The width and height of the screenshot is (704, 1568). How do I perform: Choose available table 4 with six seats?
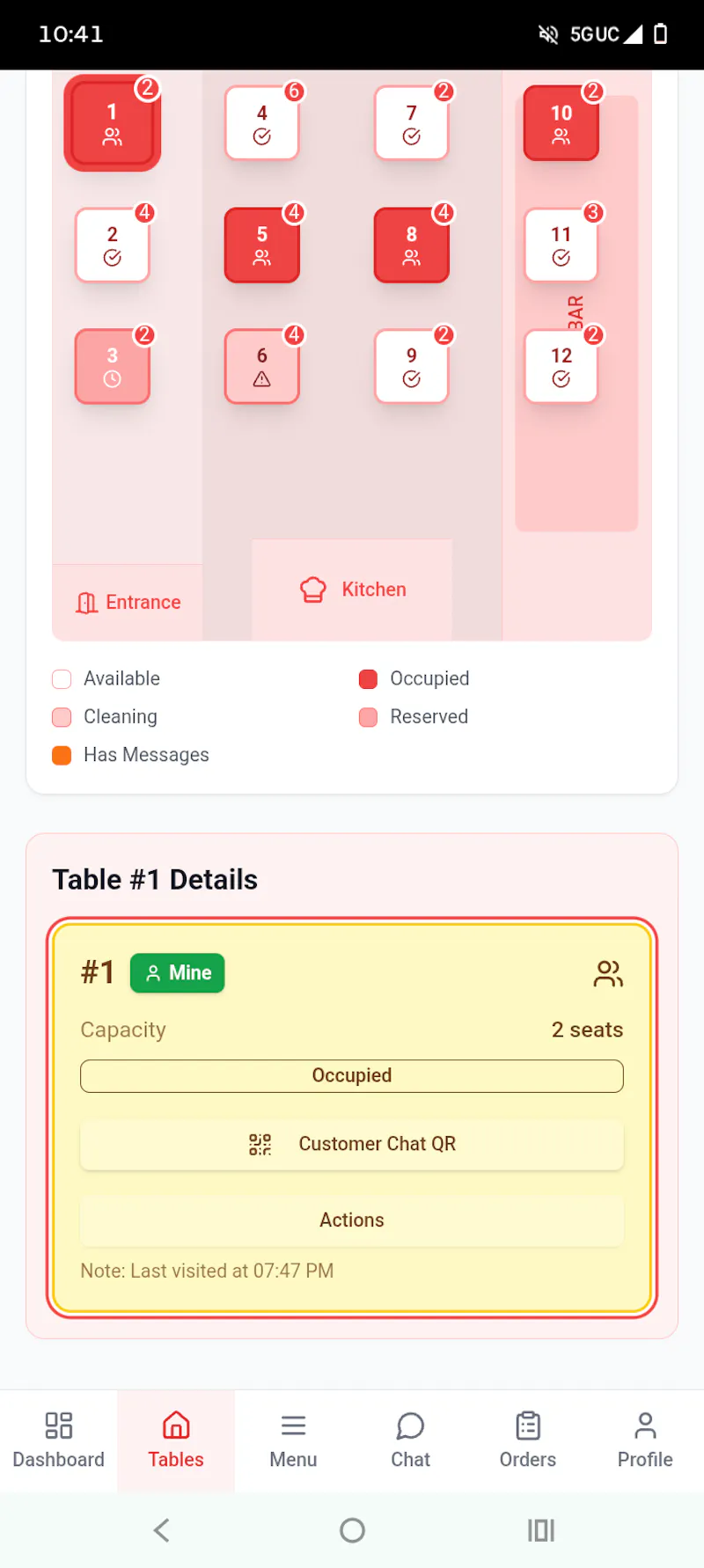coord(262,123)
